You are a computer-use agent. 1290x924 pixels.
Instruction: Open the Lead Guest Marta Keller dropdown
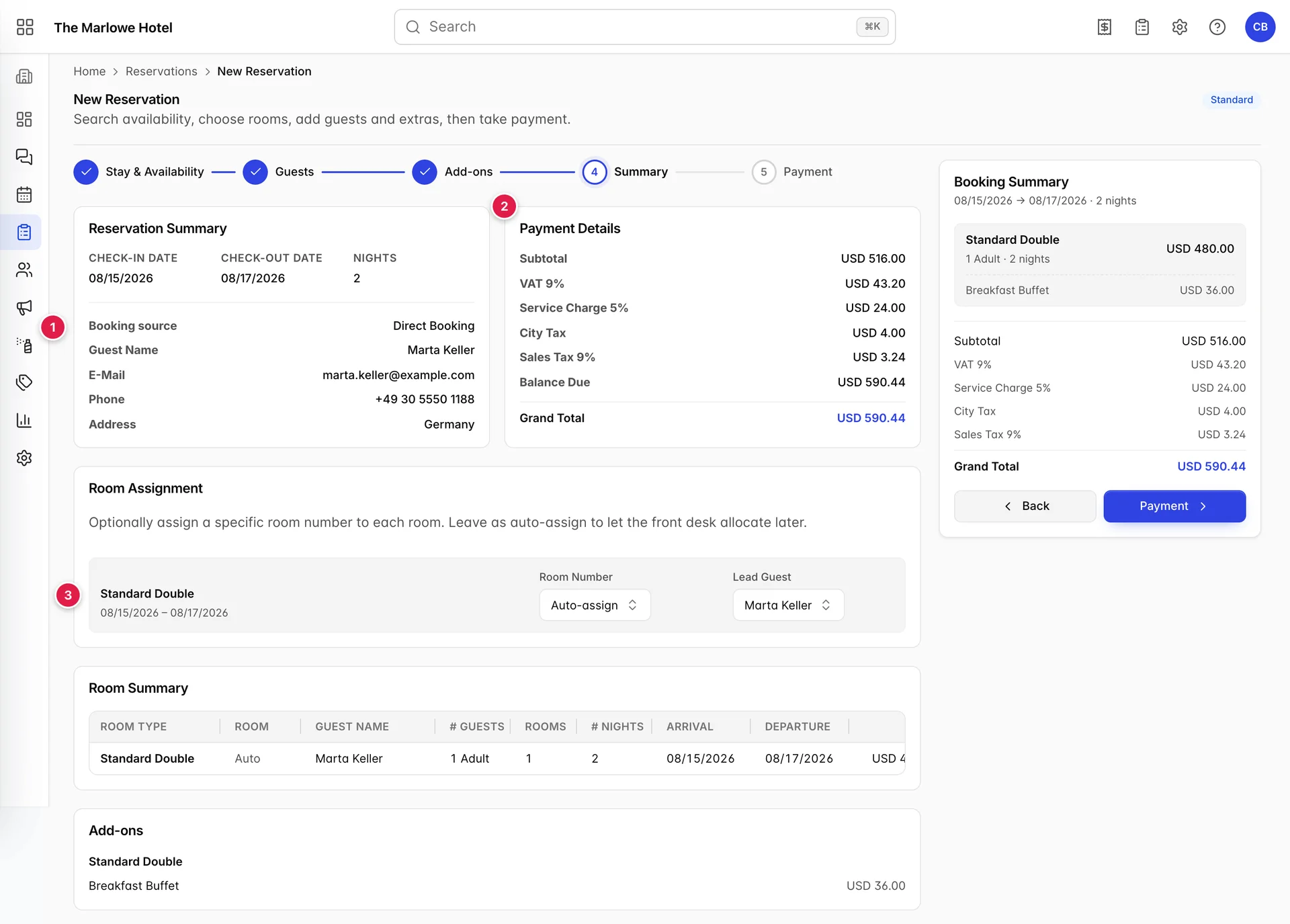[x=788, y=605]
